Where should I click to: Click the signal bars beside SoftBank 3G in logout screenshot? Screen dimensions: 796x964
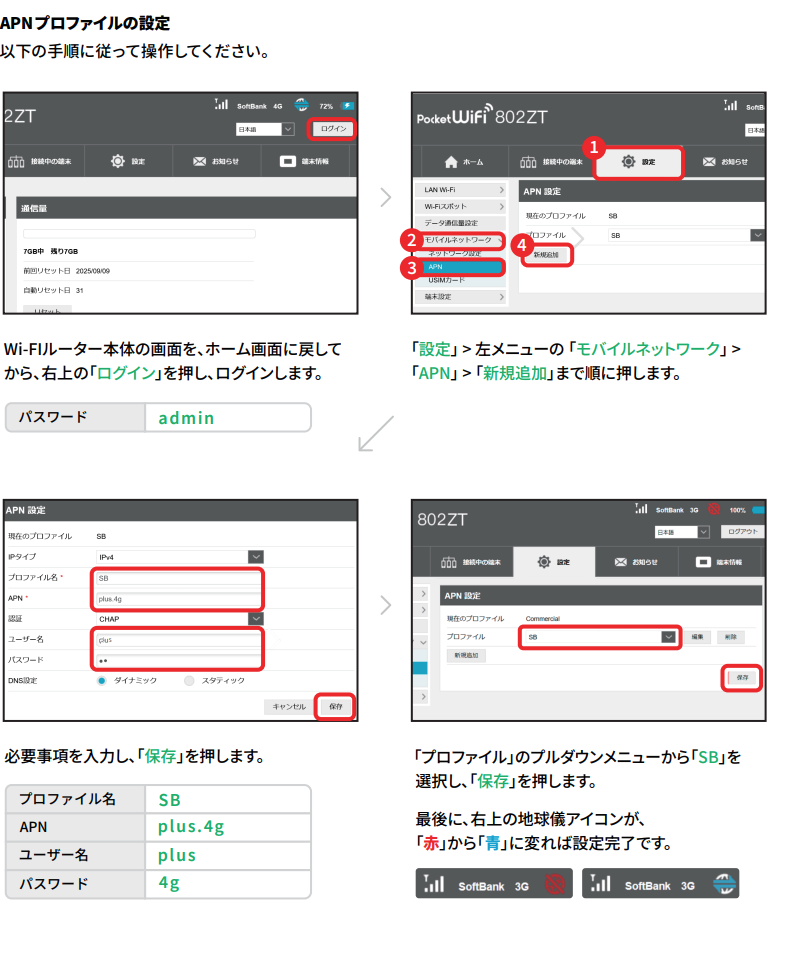coord(642,508)
